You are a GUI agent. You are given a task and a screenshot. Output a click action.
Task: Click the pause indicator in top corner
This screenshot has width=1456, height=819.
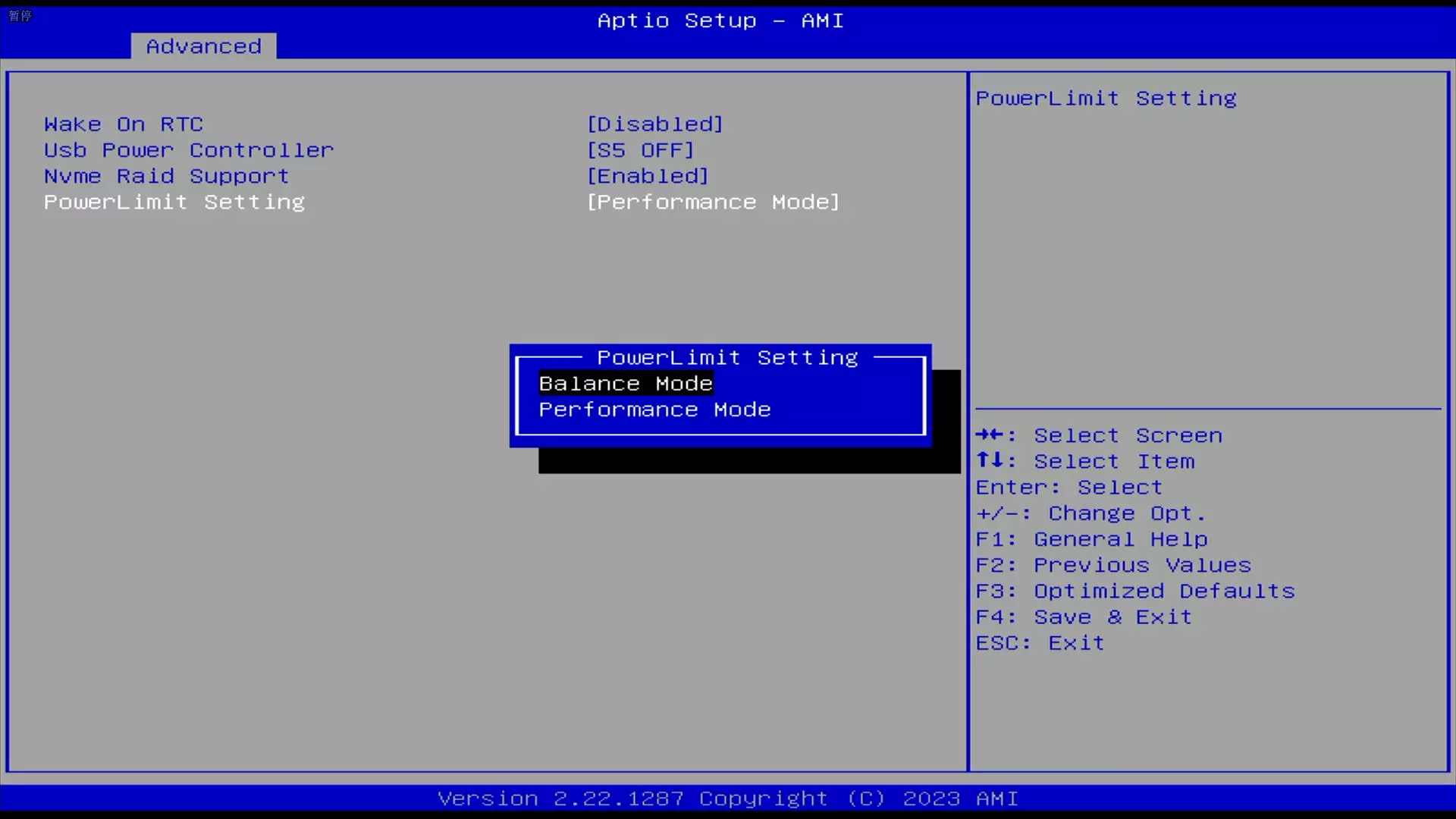(20, 15)
